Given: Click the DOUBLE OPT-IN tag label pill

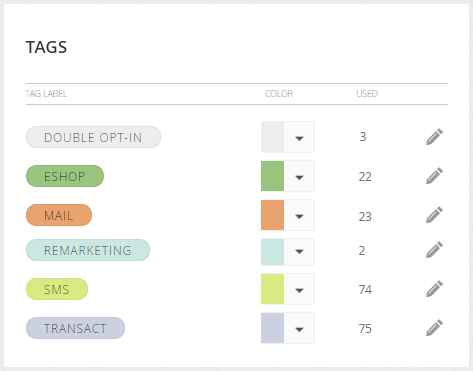Looking at the screenshot, I should coord(93,137).
